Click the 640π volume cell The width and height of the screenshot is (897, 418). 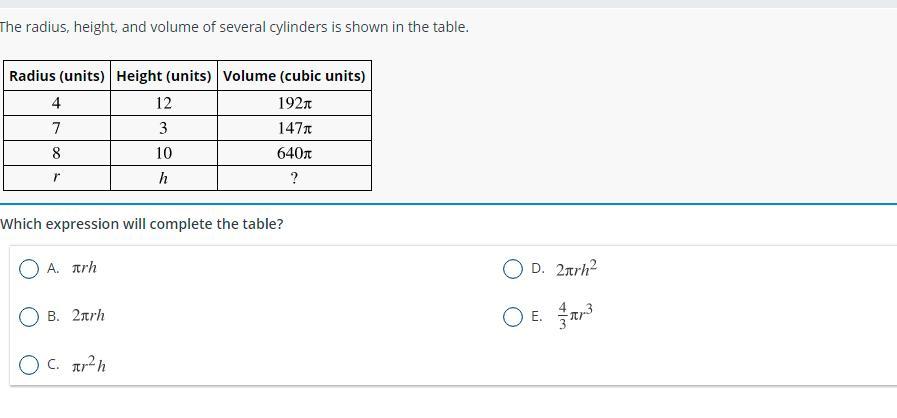pyautogui.click(x=294, y=153)
